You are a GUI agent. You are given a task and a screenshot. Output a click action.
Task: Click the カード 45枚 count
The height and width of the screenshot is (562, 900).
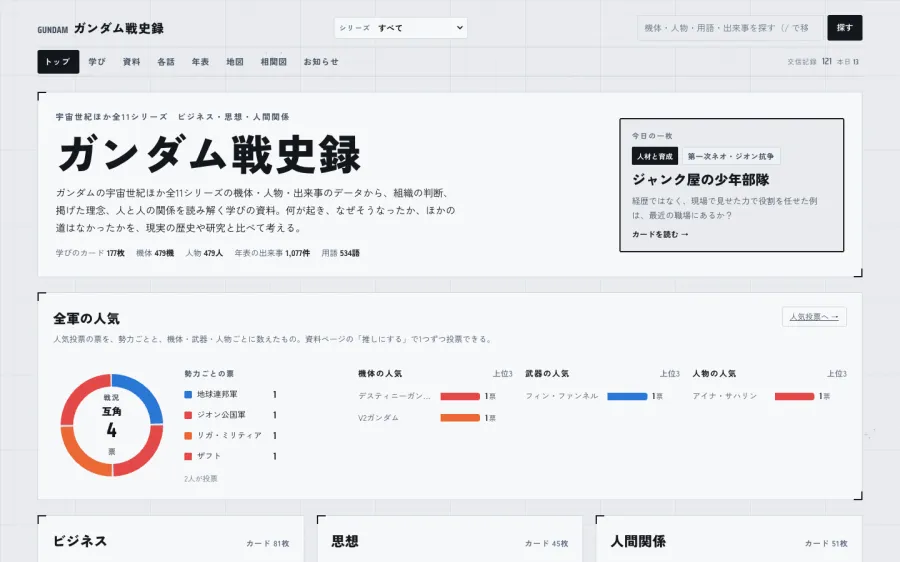tap(546, 544)
